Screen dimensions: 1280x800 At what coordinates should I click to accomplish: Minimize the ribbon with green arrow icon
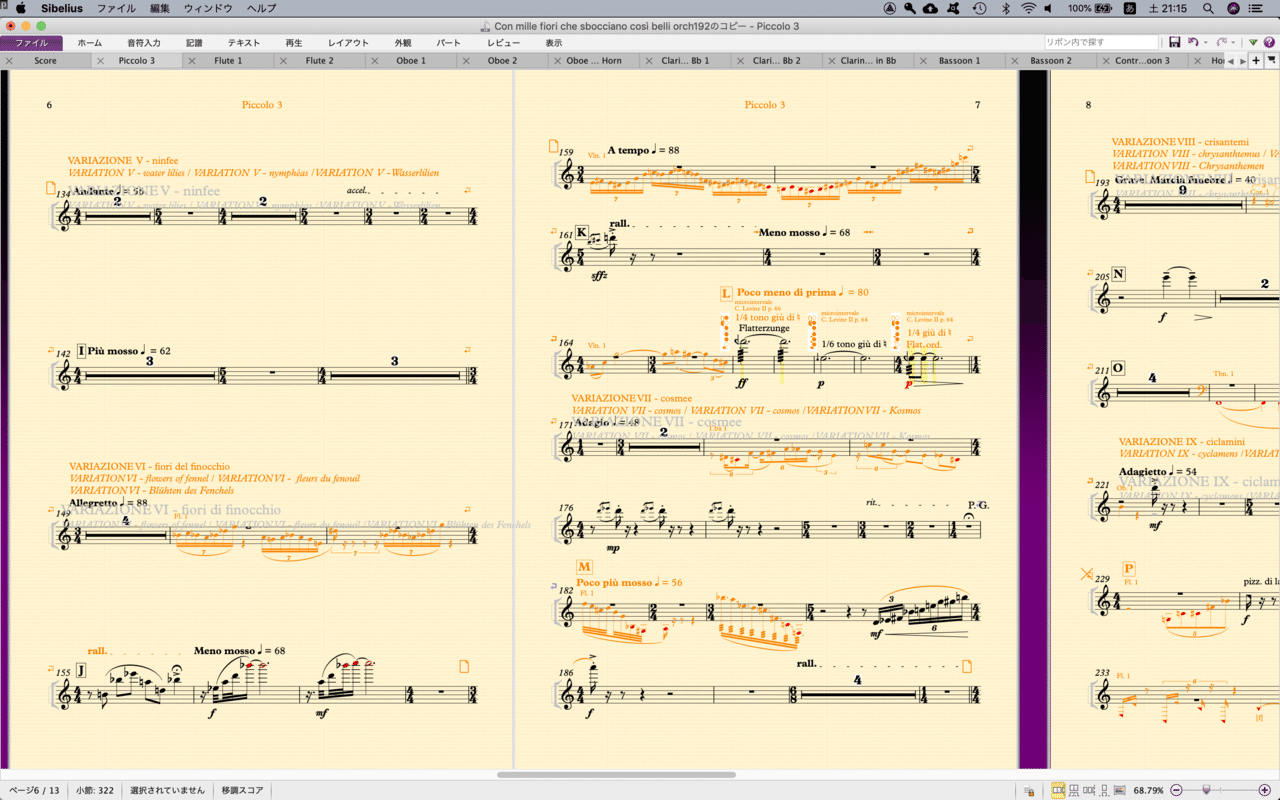click(1254, 43)
